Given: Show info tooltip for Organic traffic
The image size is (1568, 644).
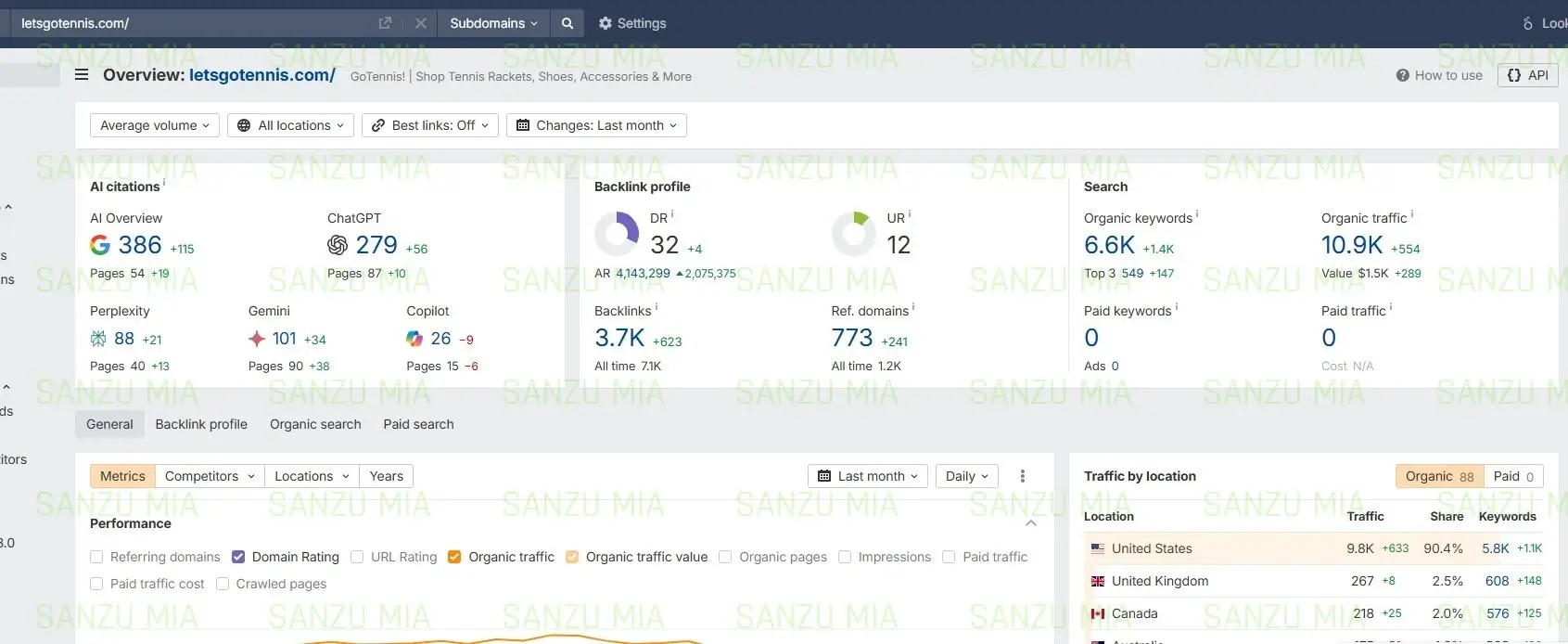Looking at the screenshot, I should click(1412, 214).
